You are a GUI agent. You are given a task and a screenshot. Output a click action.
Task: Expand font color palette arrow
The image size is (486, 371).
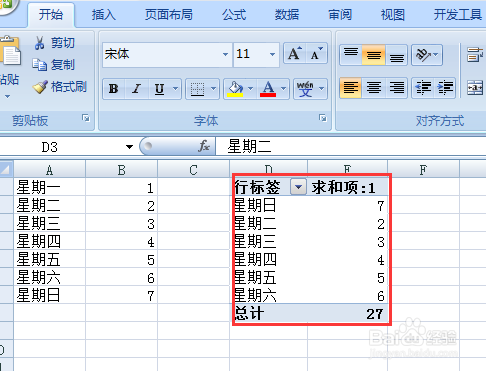pyautogui.click(x=284, y=89)
